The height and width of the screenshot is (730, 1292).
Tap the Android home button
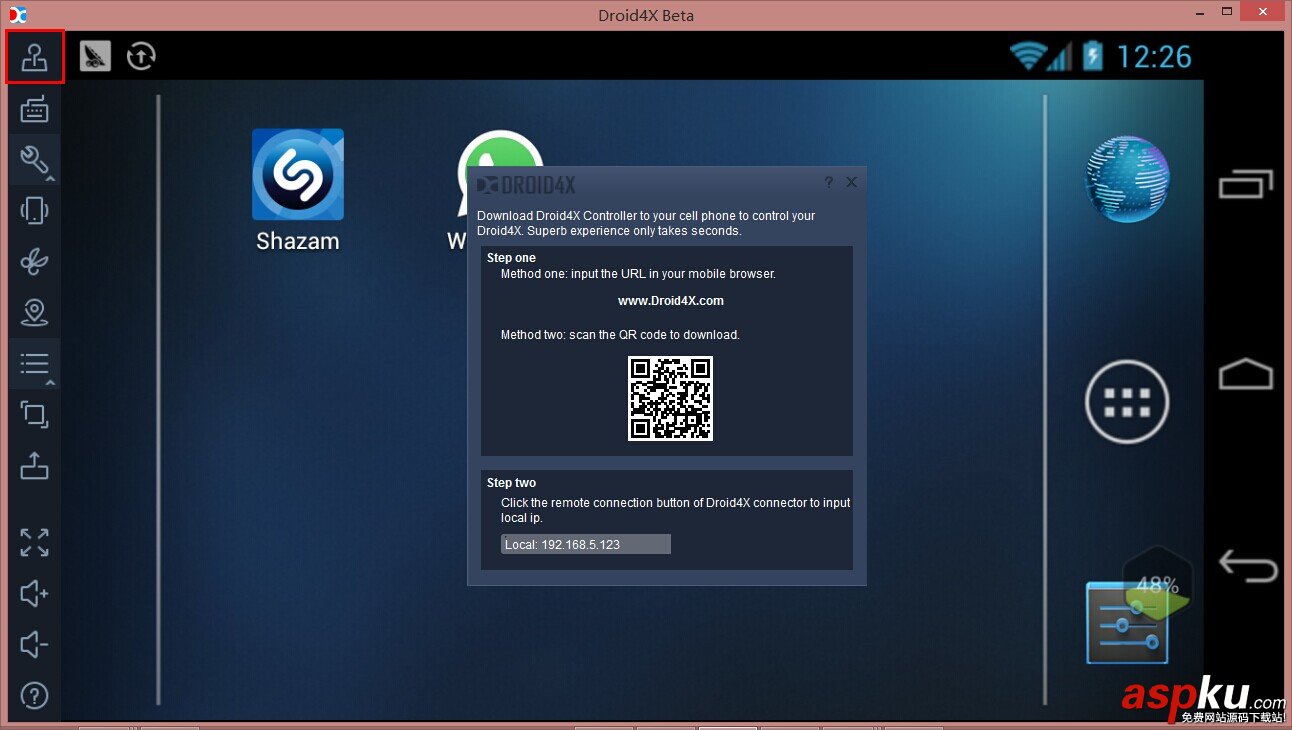point(1246,374)
